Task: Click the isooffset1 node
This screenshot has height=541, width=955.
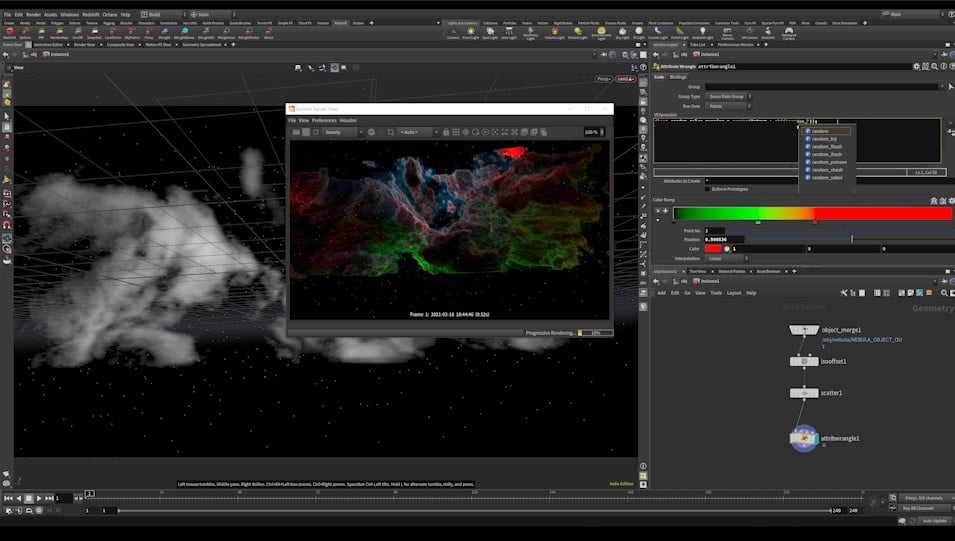Action: pyautogui.click(x=804, y=361)
